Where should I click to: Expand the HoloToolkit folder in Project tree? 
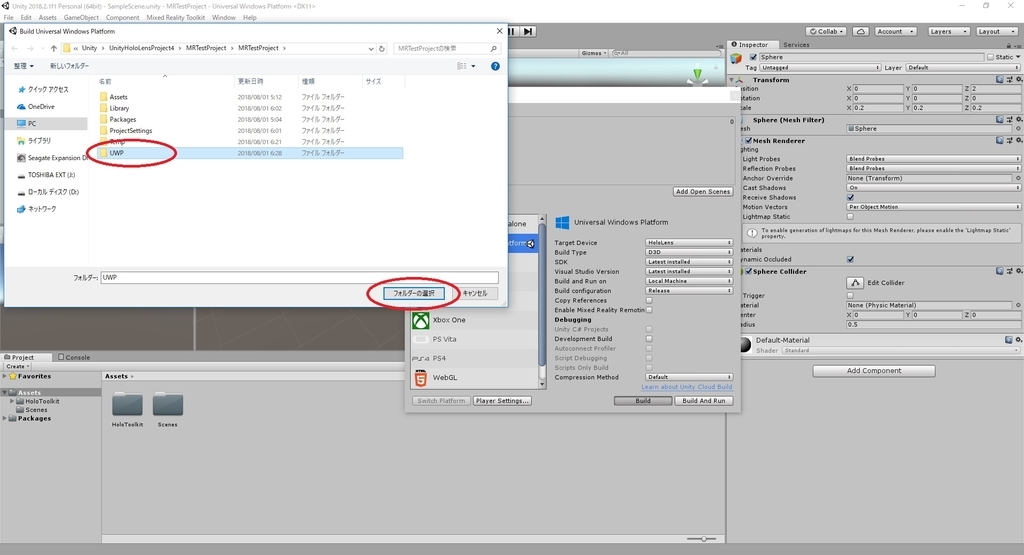(x=12, y=401)
